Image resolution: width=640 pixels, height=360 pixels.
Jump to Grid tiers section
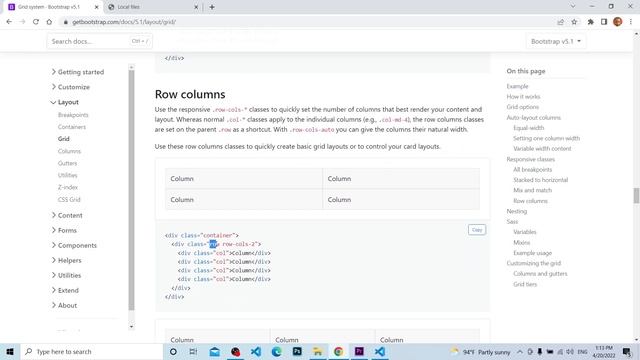pos(525,284)
